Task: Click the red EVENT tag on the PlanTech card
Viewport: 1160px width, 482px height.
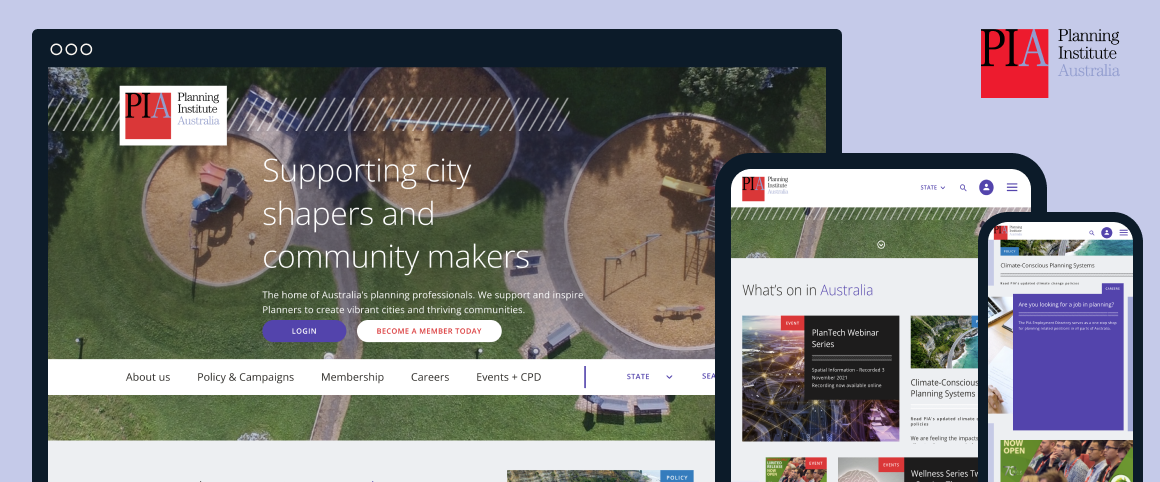Action: (x=792, y=323)
